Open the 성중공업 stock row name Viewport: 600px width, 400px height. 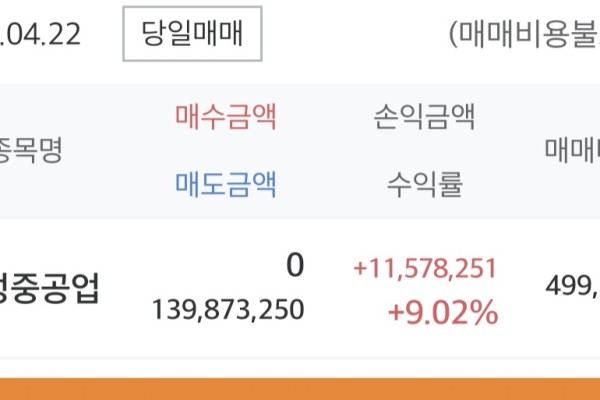click(50, 289)
